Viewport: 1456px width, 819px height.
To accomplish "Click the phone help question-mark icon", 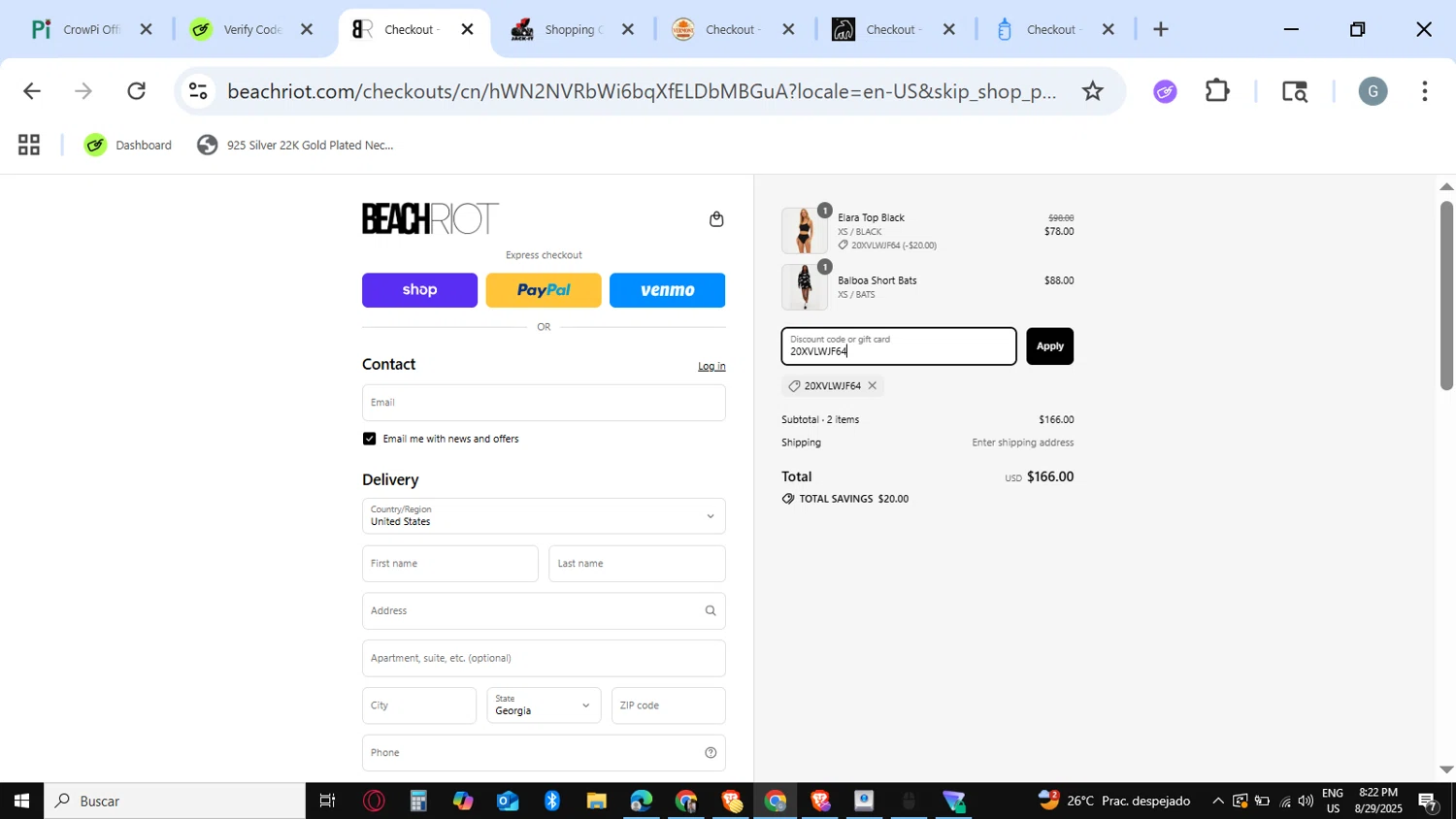I will [x=711, y=753].
